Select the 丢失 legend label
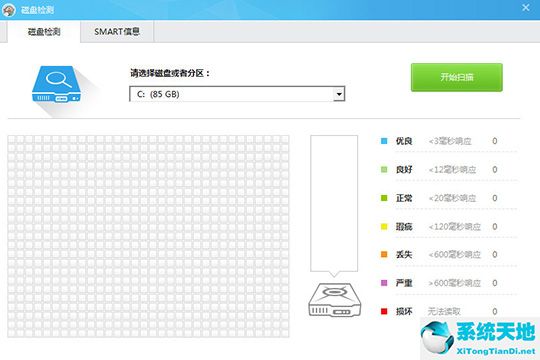 (404, 255)
